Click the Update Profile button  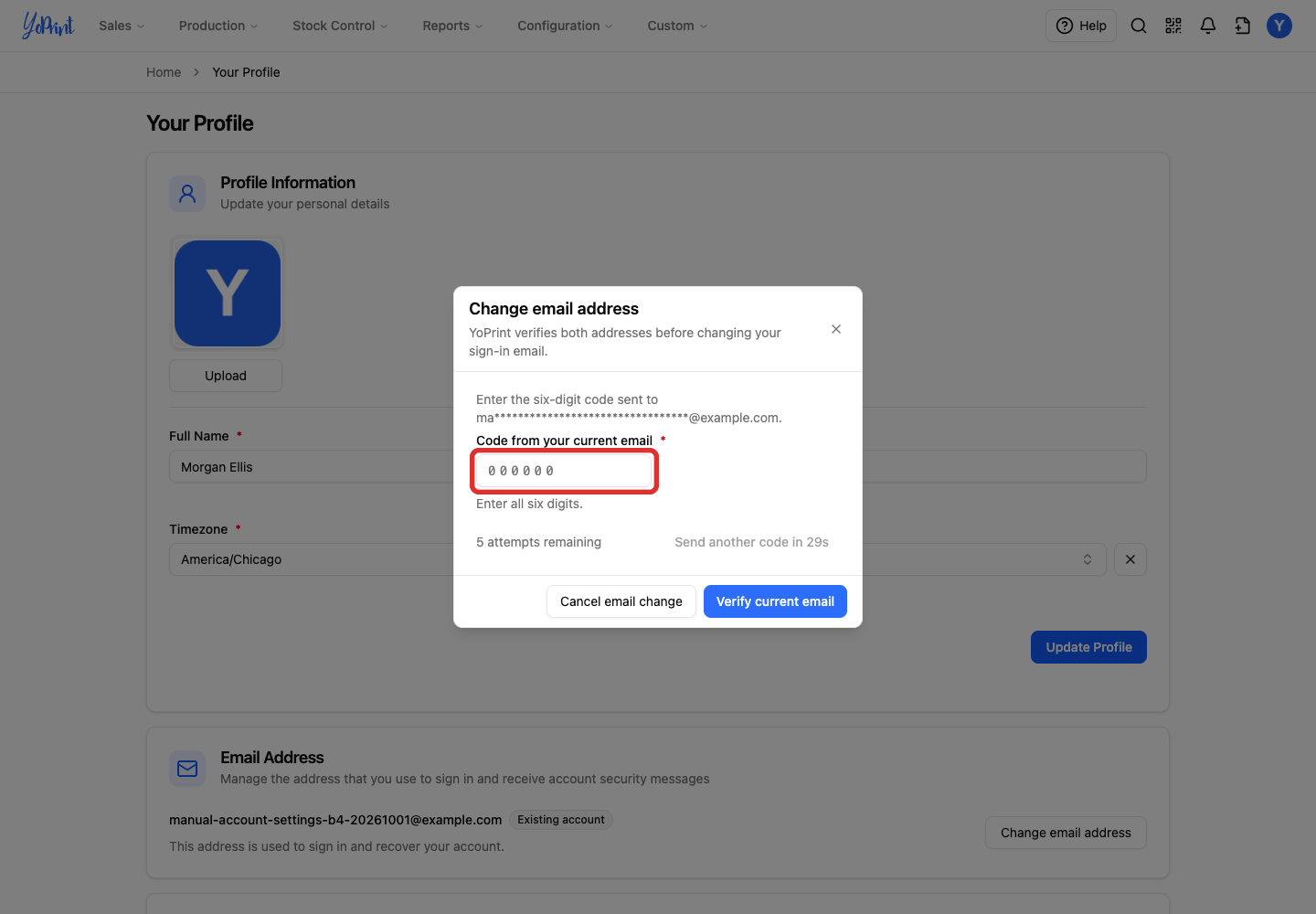point(1088,647)
